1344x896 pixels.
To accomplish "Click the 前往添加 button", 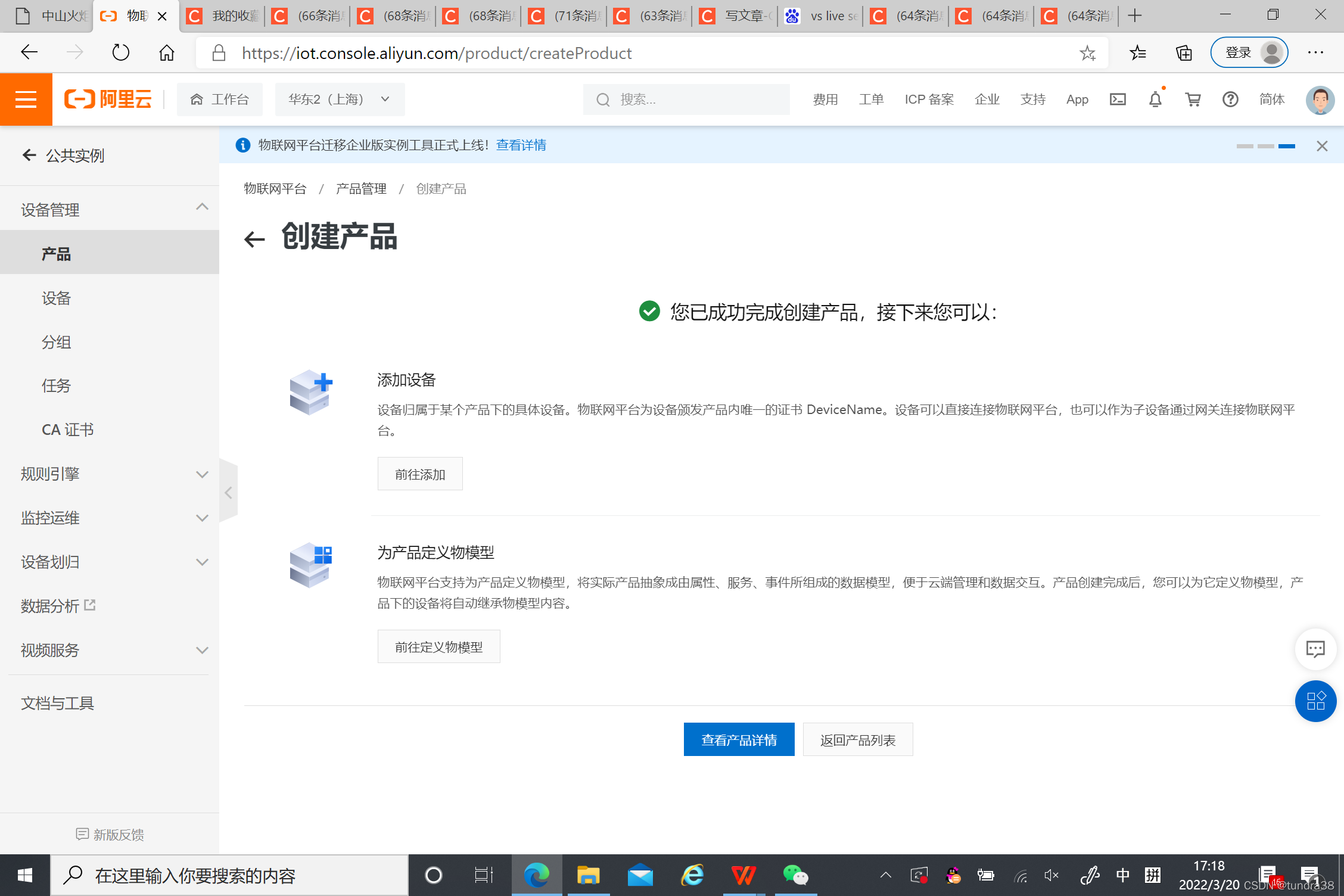I will [420, 474].
